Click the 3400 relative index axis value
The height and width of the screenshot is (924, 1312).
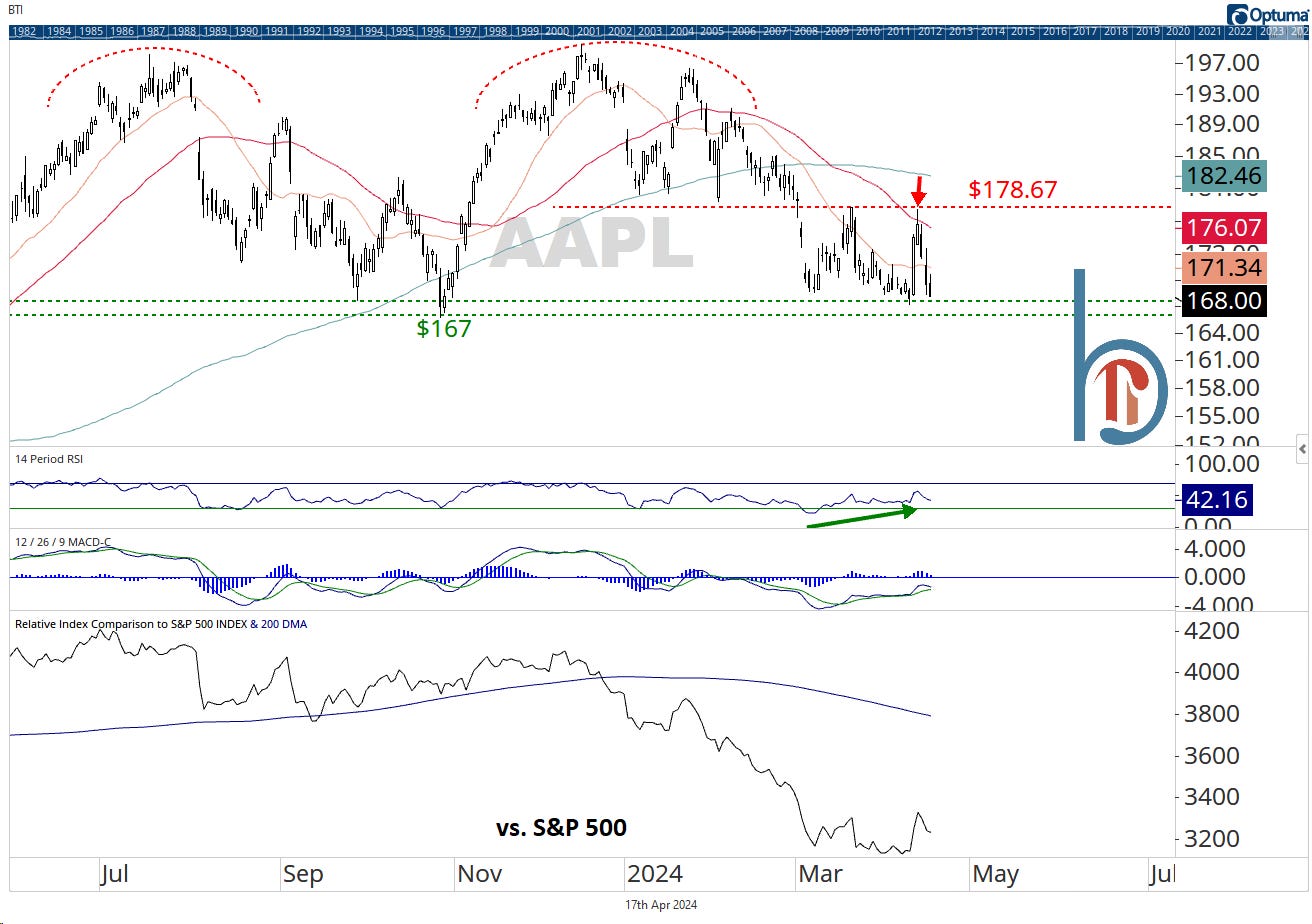[1212, 797]
